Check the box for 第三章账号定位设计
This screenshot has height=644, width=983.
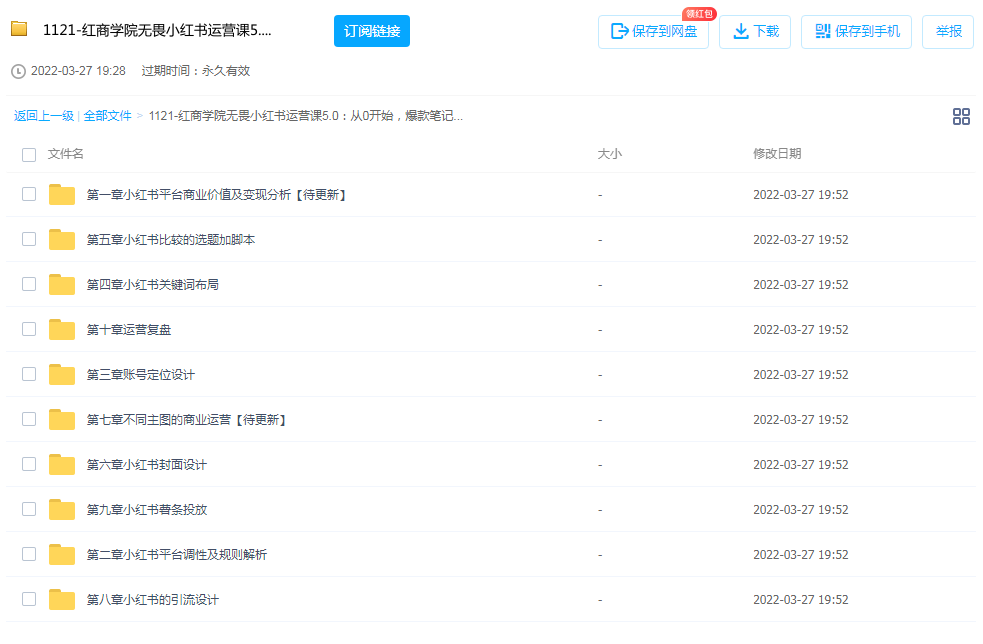29,374
